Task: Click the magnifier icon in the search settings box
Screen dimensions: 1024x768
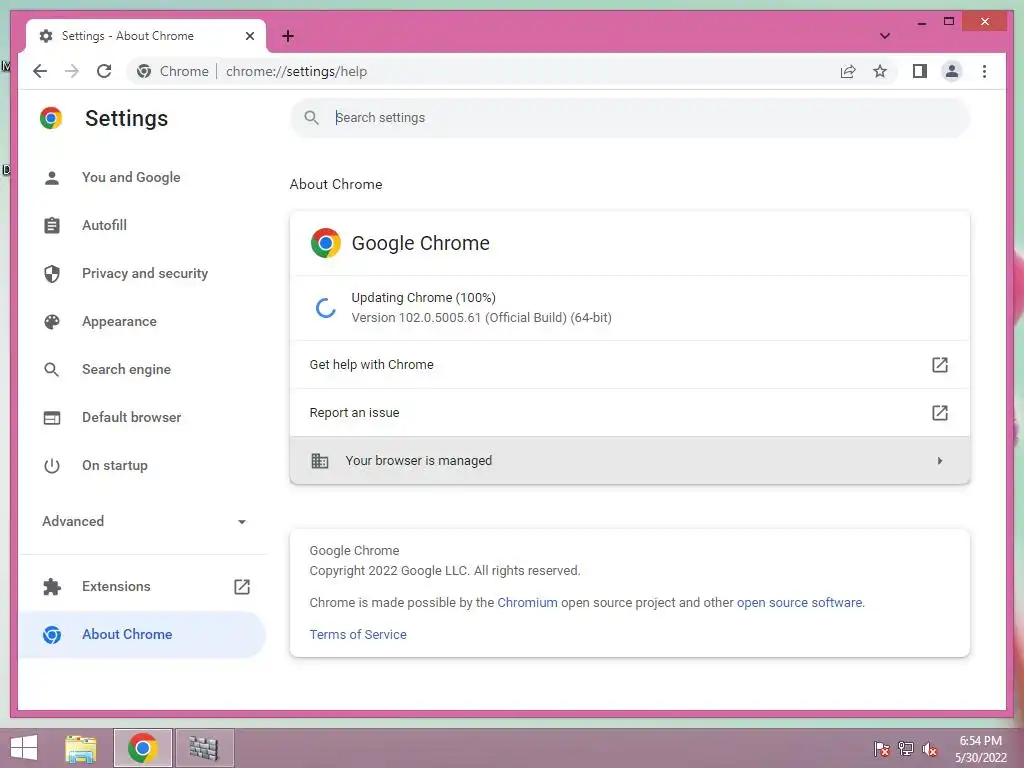Action: pyautogui.click(x=312, y=118)
